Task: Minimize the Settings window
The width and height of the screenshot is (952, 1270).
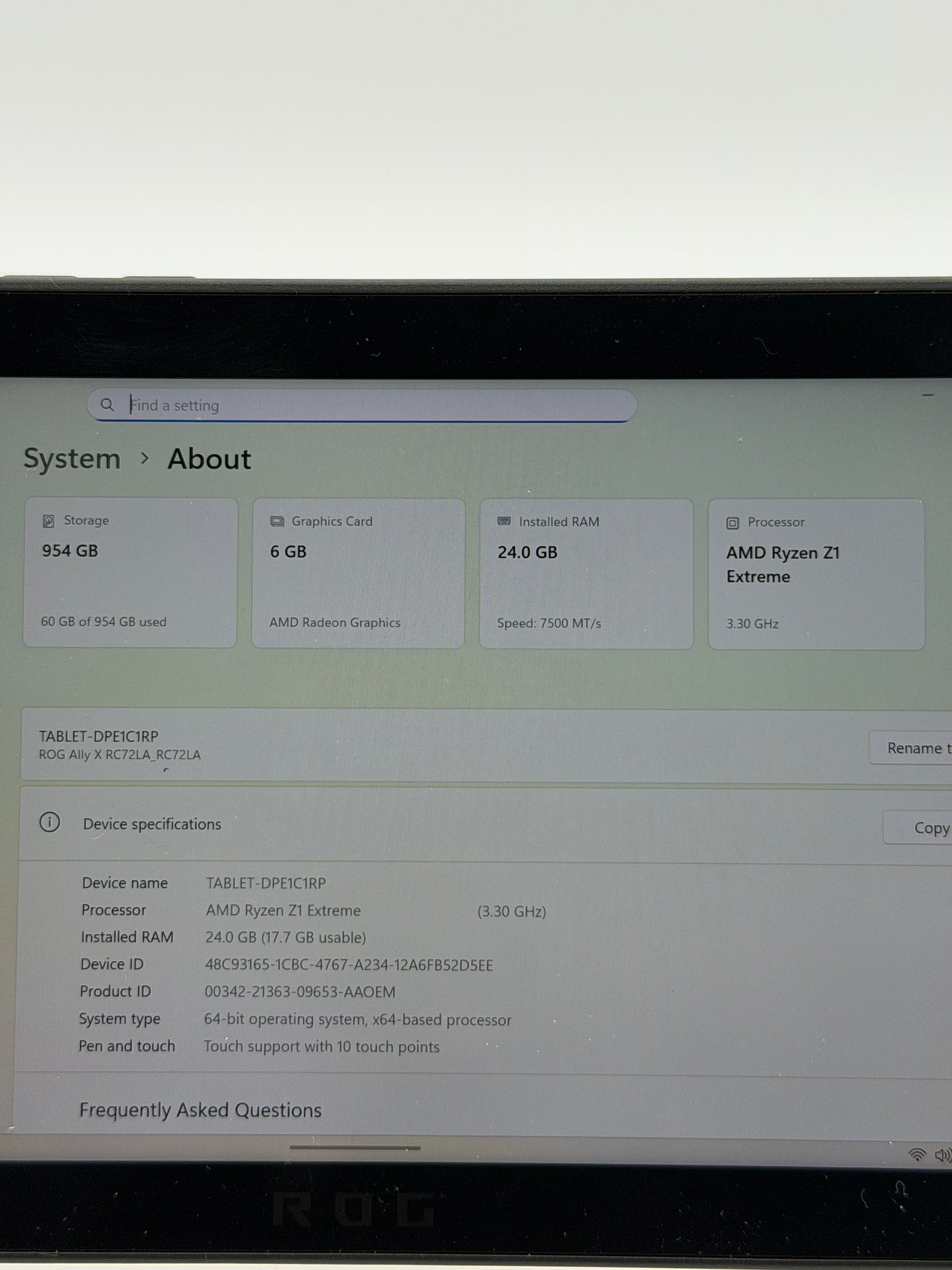Action: [x=928, y=395]
